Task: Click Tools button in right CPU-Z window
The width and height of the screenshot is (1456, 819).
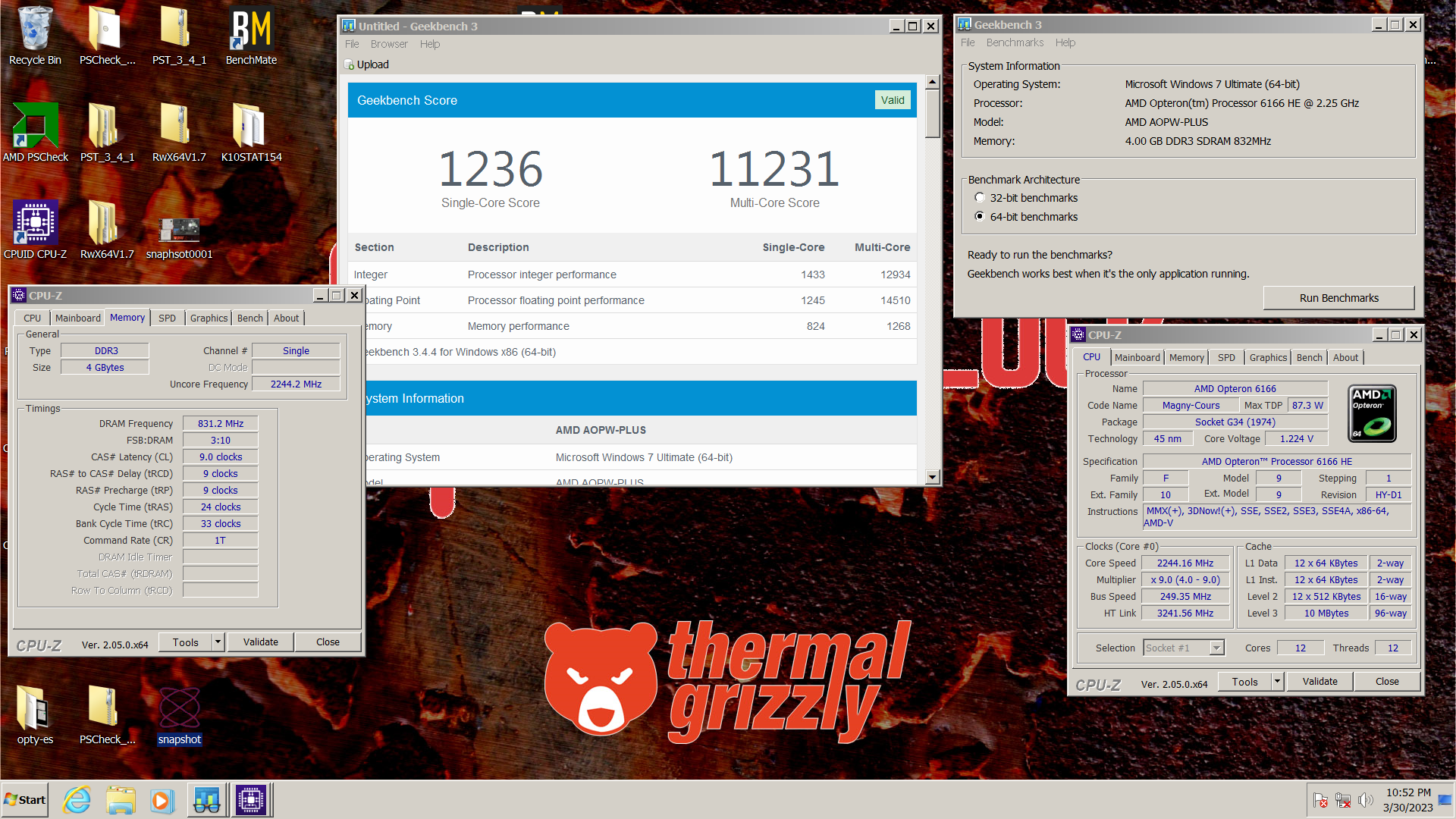Action: click(x=1244, y=682)
